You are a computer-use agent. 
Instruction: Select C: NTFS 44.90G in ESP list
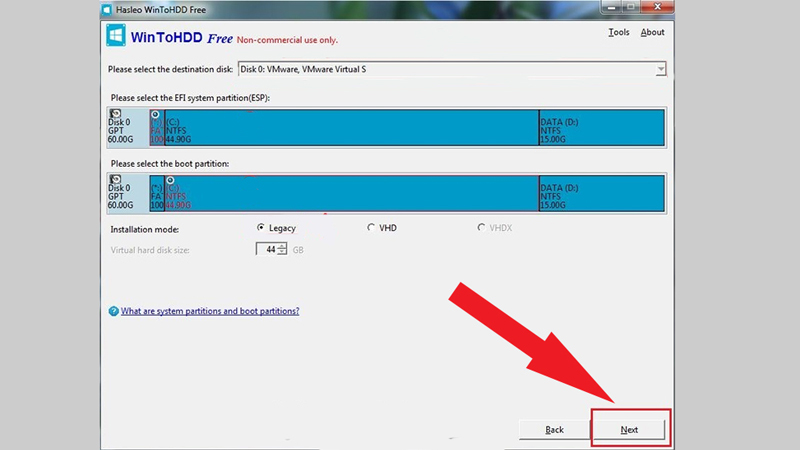pos(352,128)
